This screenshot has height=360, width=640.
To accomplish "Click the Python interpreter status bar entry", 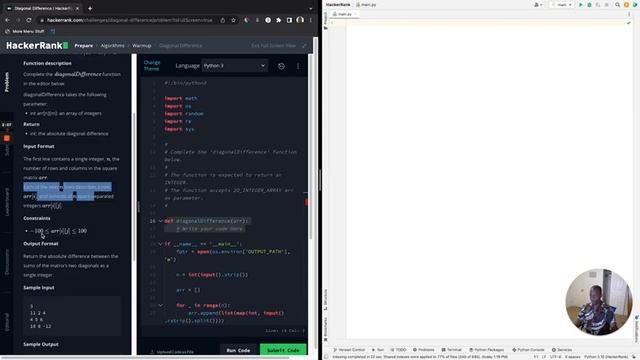I will (x=606, y=357).
